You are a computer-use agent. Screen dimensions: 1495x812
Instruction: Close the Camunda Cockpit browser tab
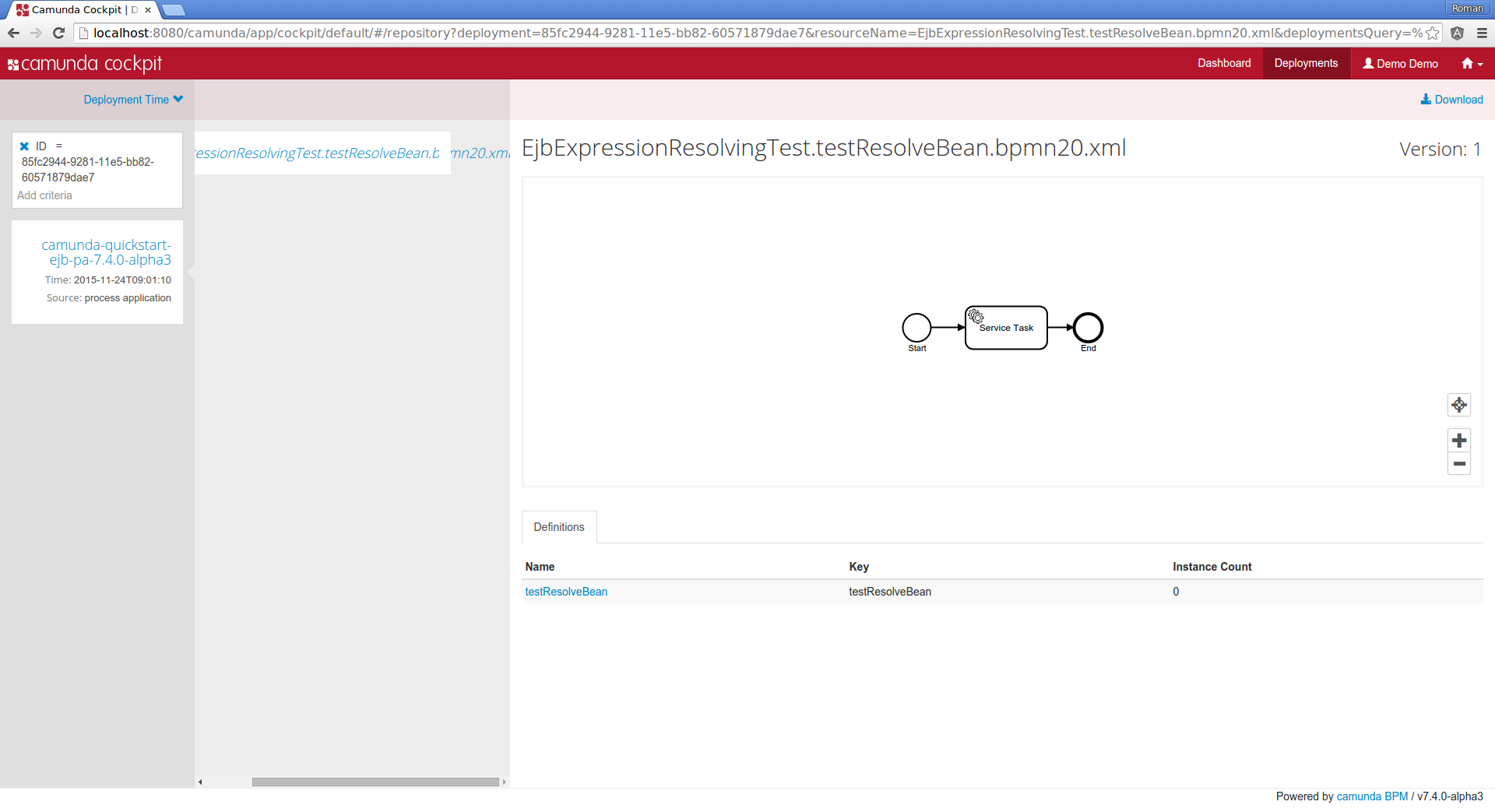pos(148,10)
